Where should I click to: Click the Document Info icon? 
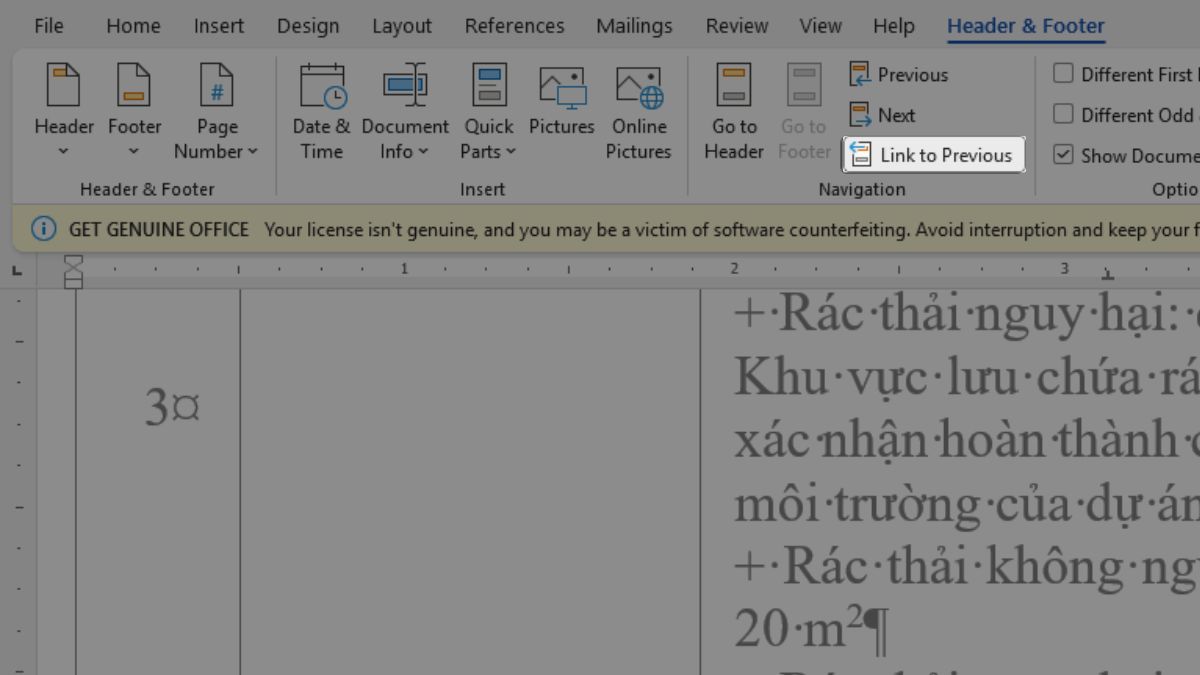point(405,86)
